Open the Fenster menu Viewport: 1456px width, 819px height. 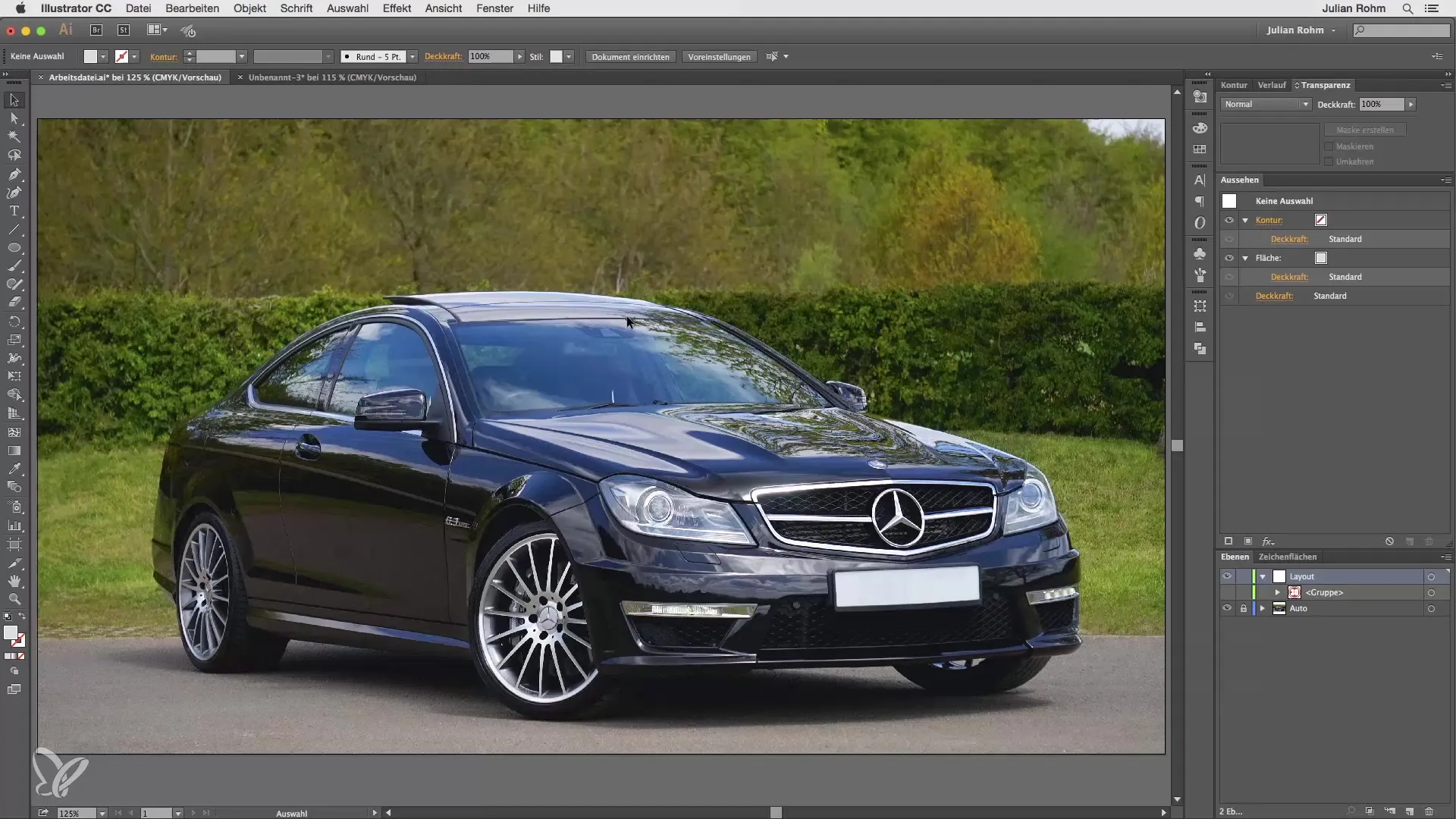494,8
